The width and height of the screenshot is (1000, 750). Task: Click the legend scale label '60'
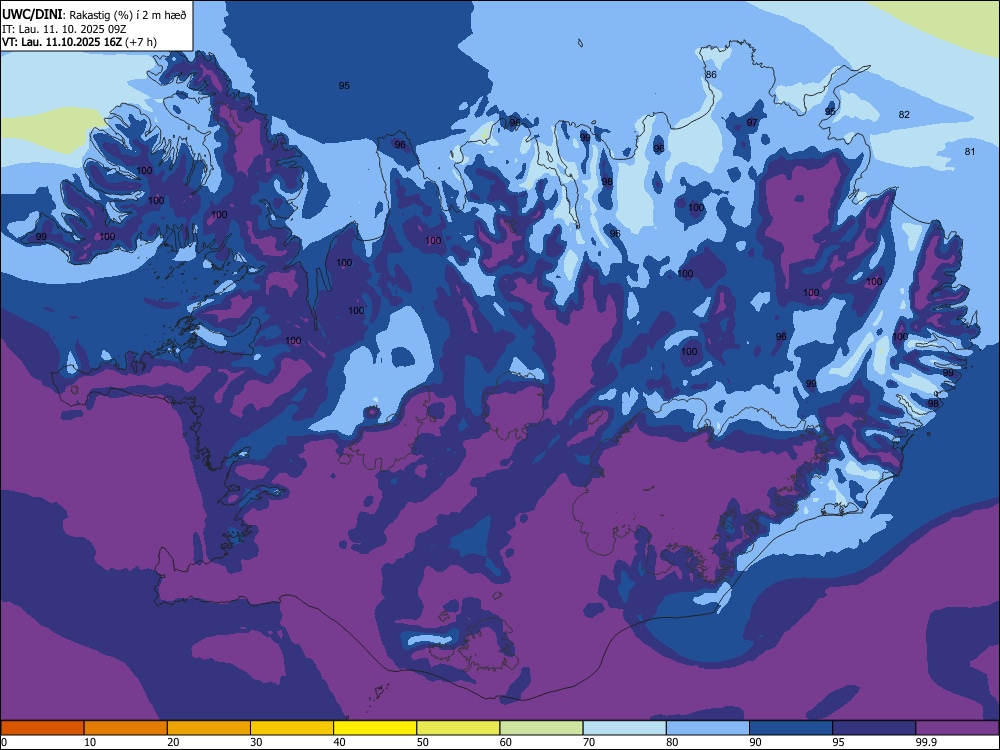(x=506, y=742)
